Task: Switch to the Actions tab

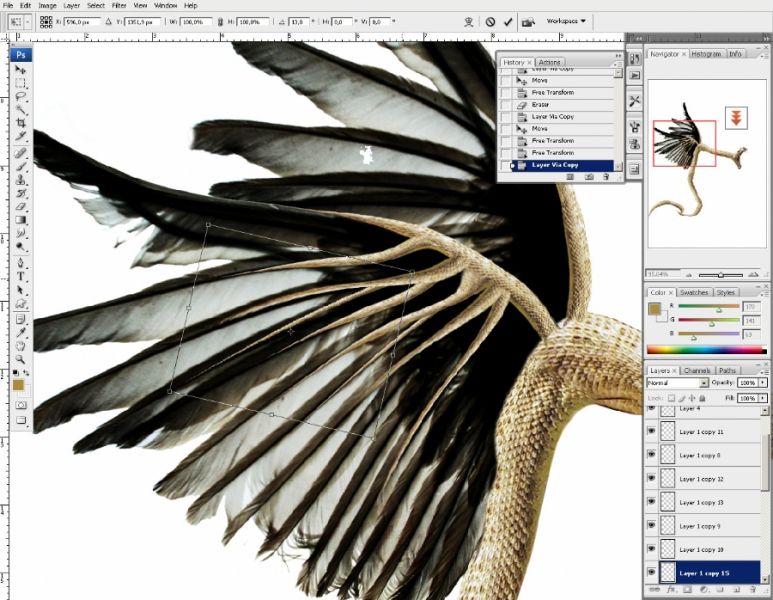Action: (x=549, y=62)
